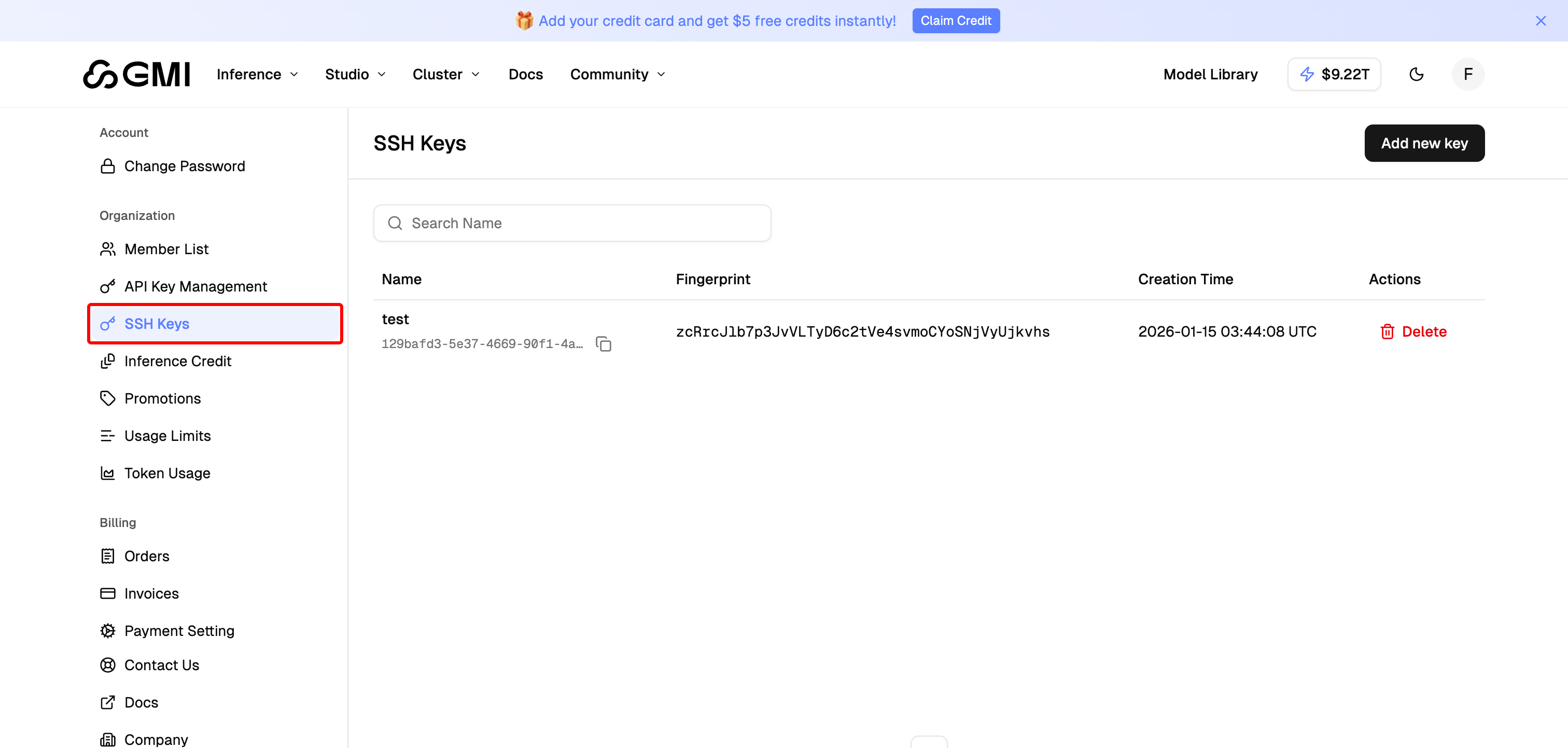Click the creation time 2026-01-15 03:44:08 UTC
The width and height of the screenshot is (1568, 748).
pyautogui.click(x=1227, y=332)
